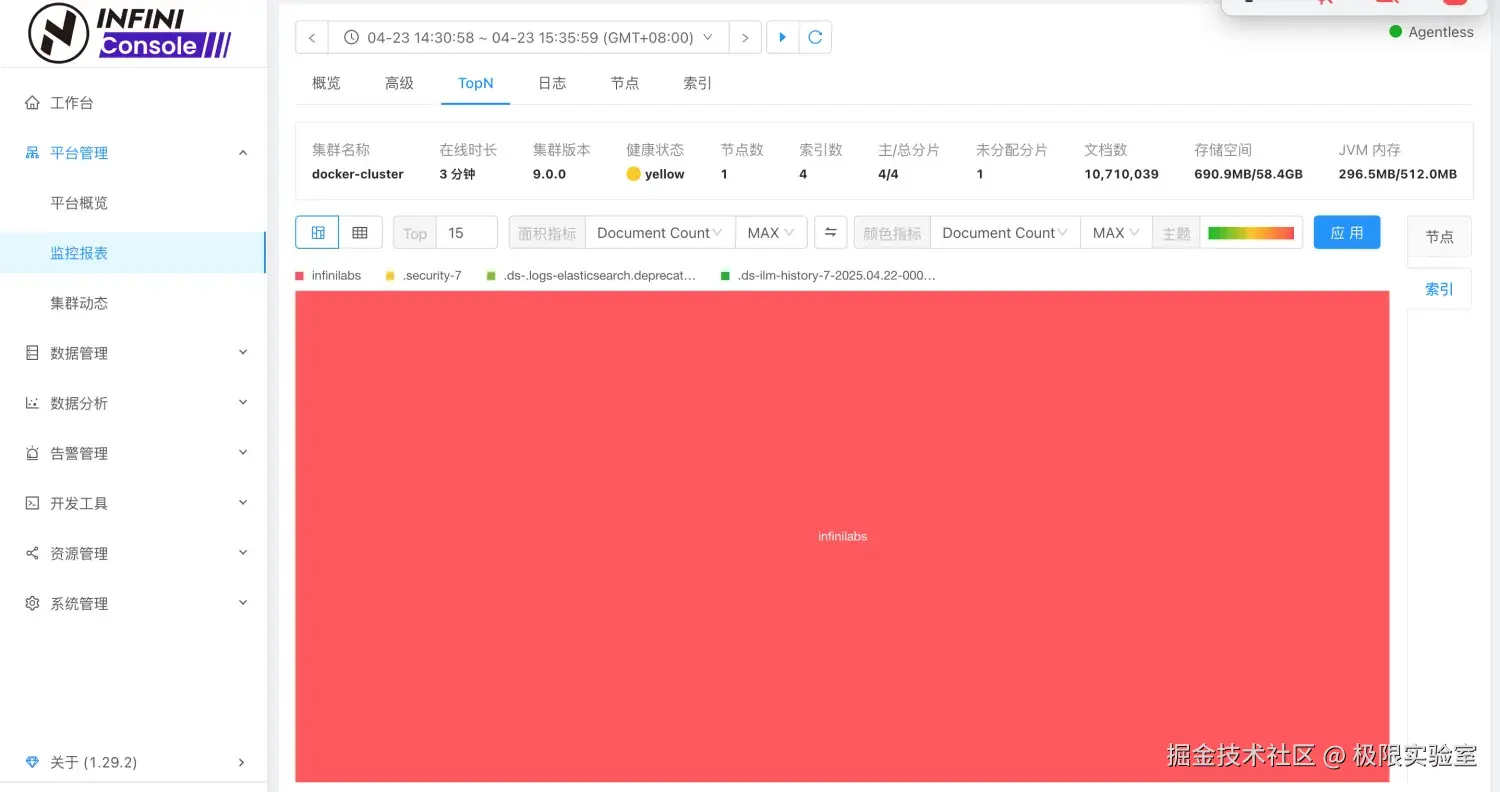1500x792 pixels.
Task: Toggle the .security-7 legend entry
Action: pos(424,275)
